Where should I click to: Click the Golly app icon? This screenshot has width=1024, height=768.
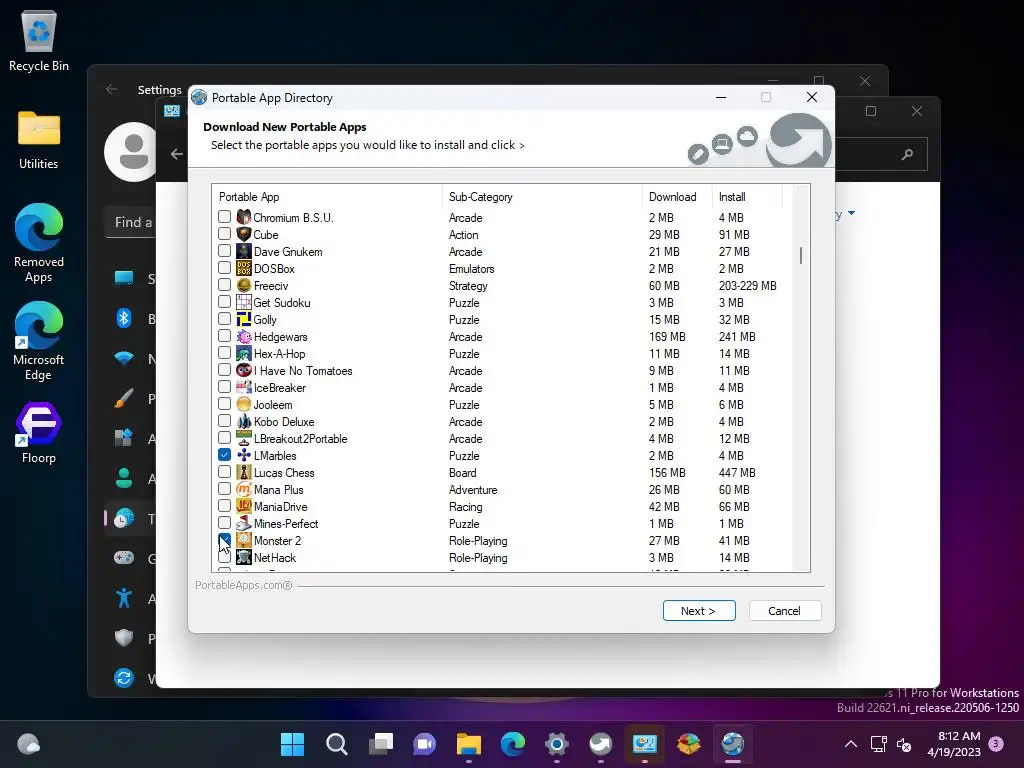[244, 319]
